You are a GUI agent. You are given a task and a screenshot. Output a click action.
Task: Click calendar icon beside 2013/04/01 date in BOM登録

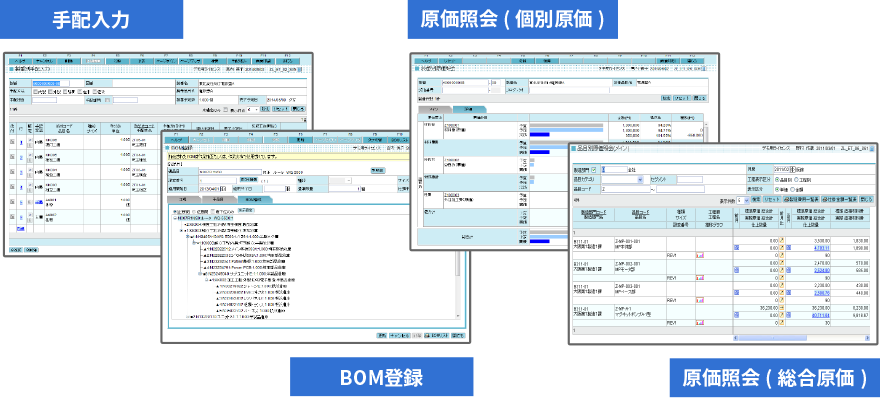coord(222,189)
